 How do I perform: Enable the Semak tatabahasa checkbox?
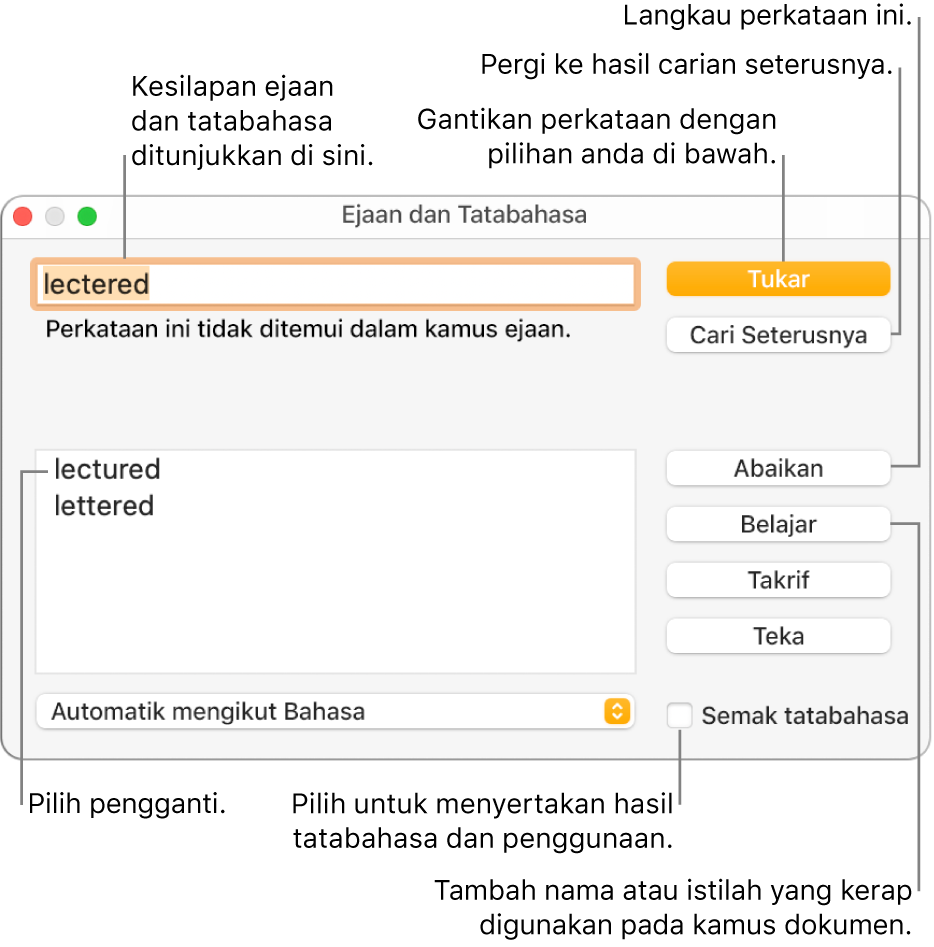point(680,716)
